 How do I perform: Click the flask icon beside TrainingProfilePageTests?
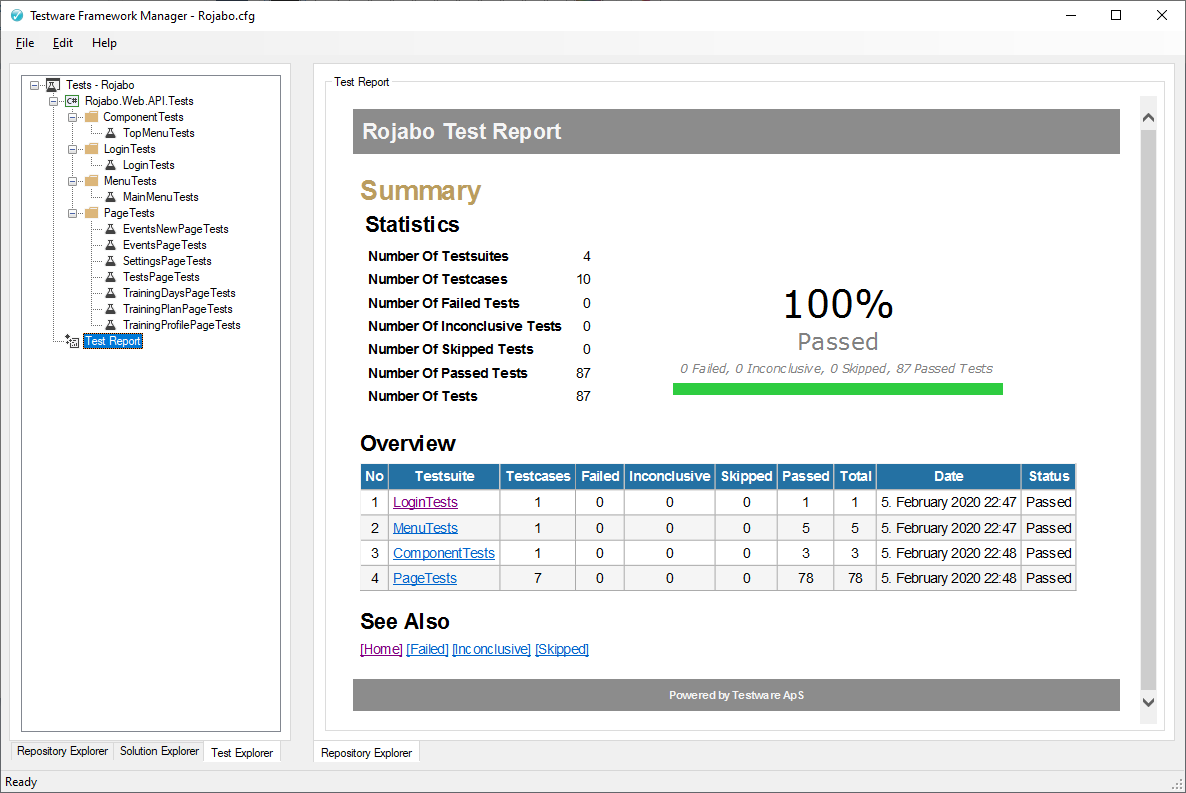pos(110,325)
